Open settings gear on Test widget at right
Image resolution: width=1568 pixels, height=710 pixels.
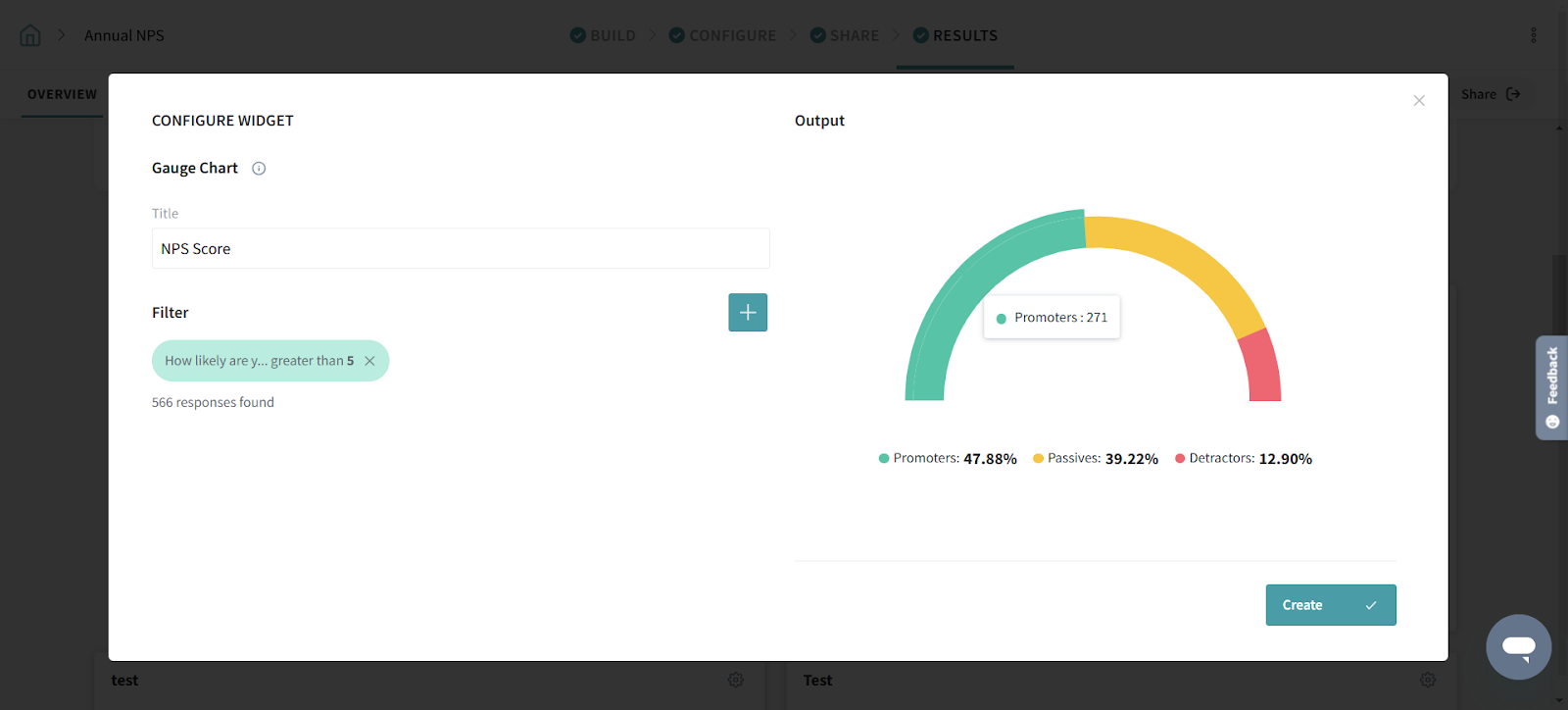pyautogui.click(x=1428, y=680)
